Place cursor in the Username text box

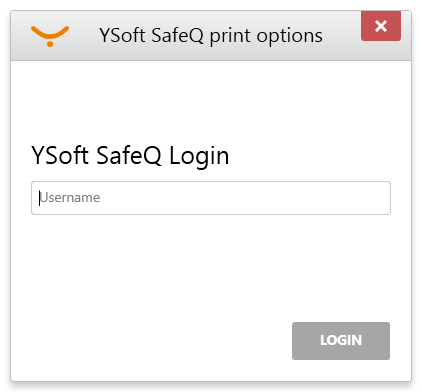tap(211, 198)
